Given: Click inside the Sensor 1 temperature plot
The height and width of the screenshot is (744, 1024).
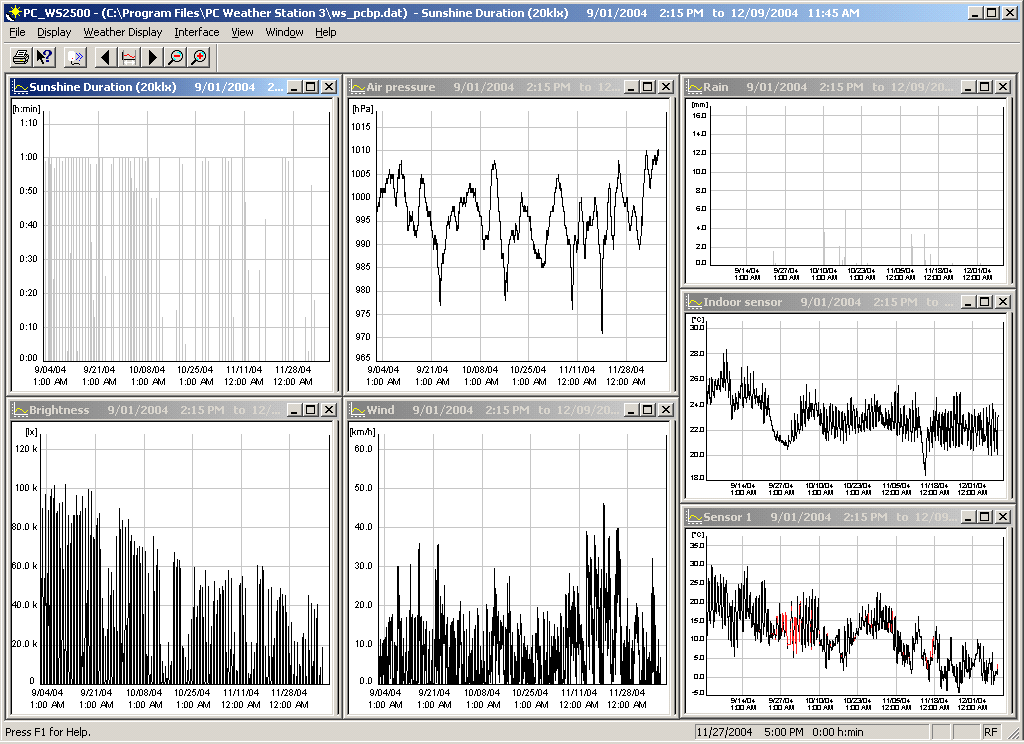Looking at the screenshot, I should tap(856, 614).
